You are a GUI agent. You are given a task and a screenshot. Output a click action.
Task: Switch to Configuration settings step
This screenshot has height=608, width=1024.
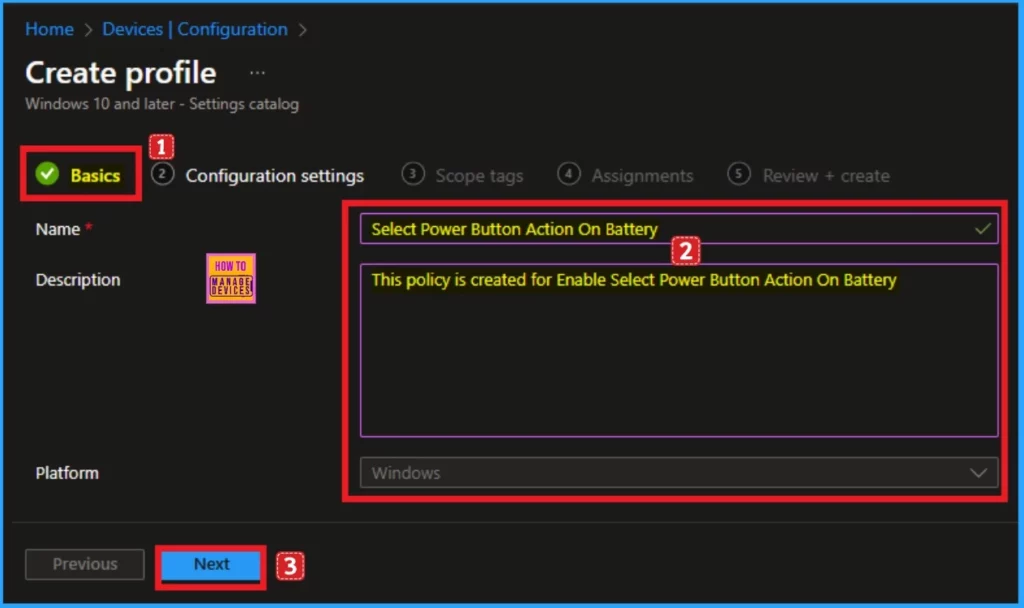pos(274,176)
